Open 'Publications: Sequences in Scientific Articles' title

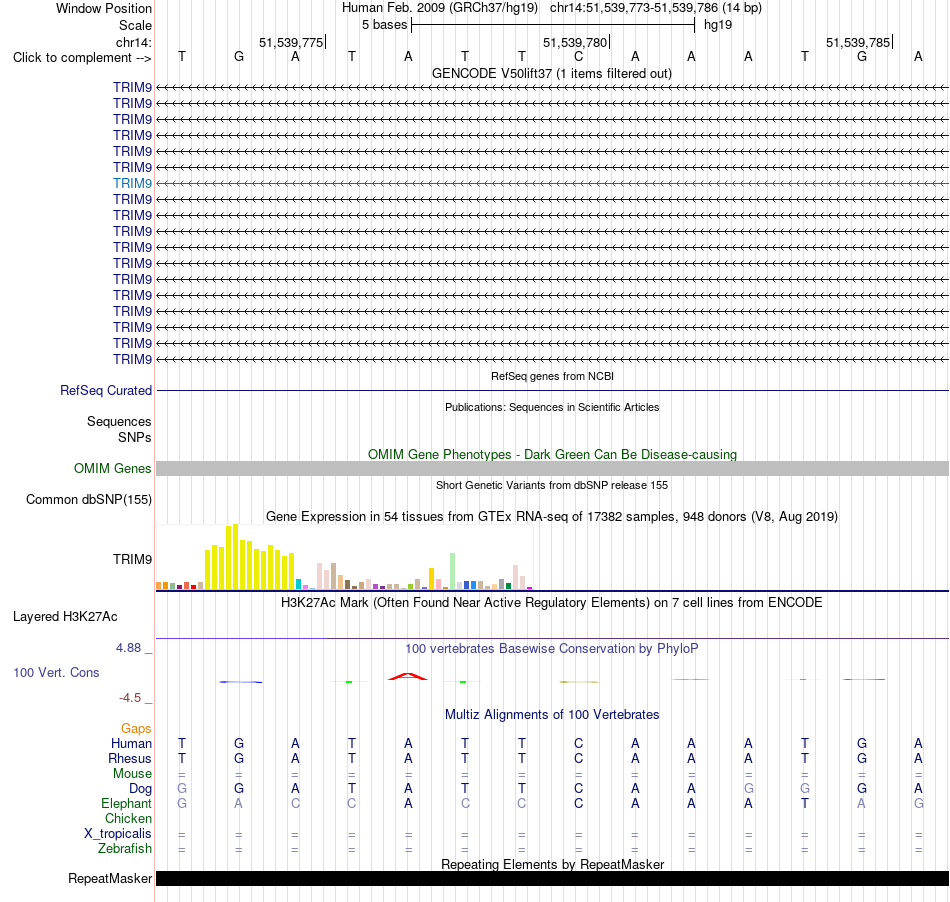[x=552, y=407]
